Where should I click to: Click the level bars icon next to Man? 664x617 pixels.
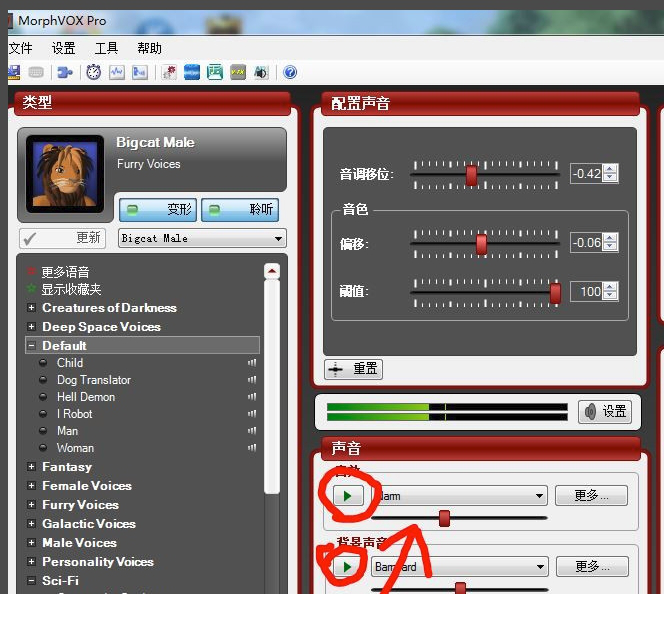(252, 431)
